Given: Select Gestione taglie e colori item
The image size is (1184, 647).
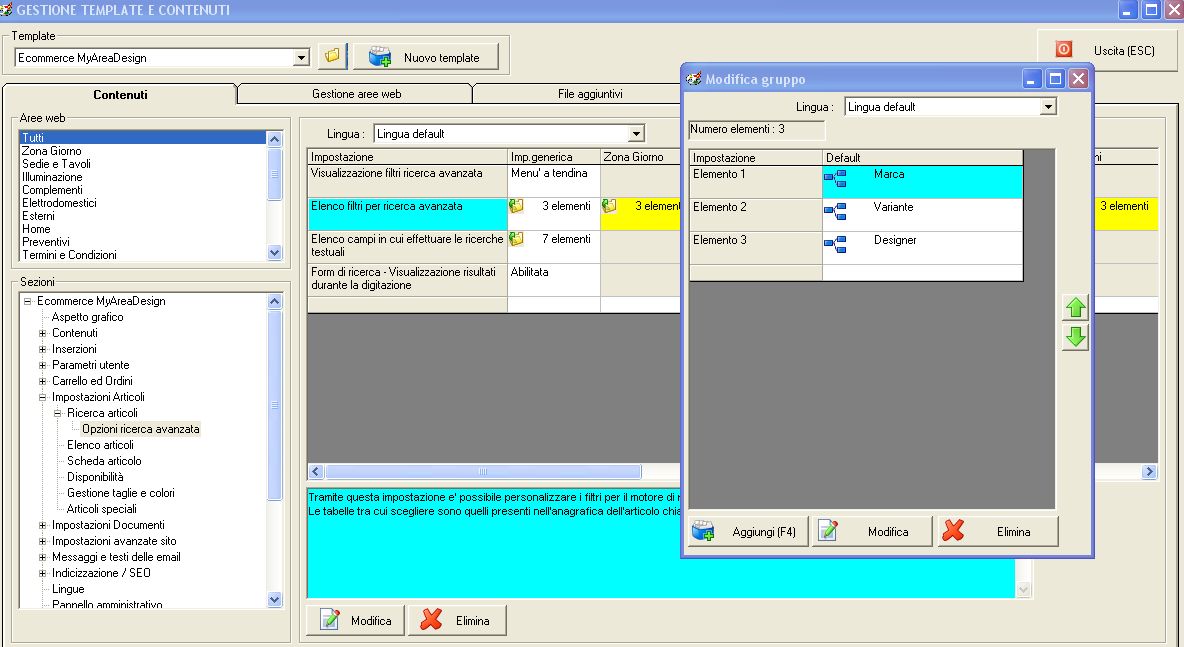Looking at the screenshot, I should [121, 493].
